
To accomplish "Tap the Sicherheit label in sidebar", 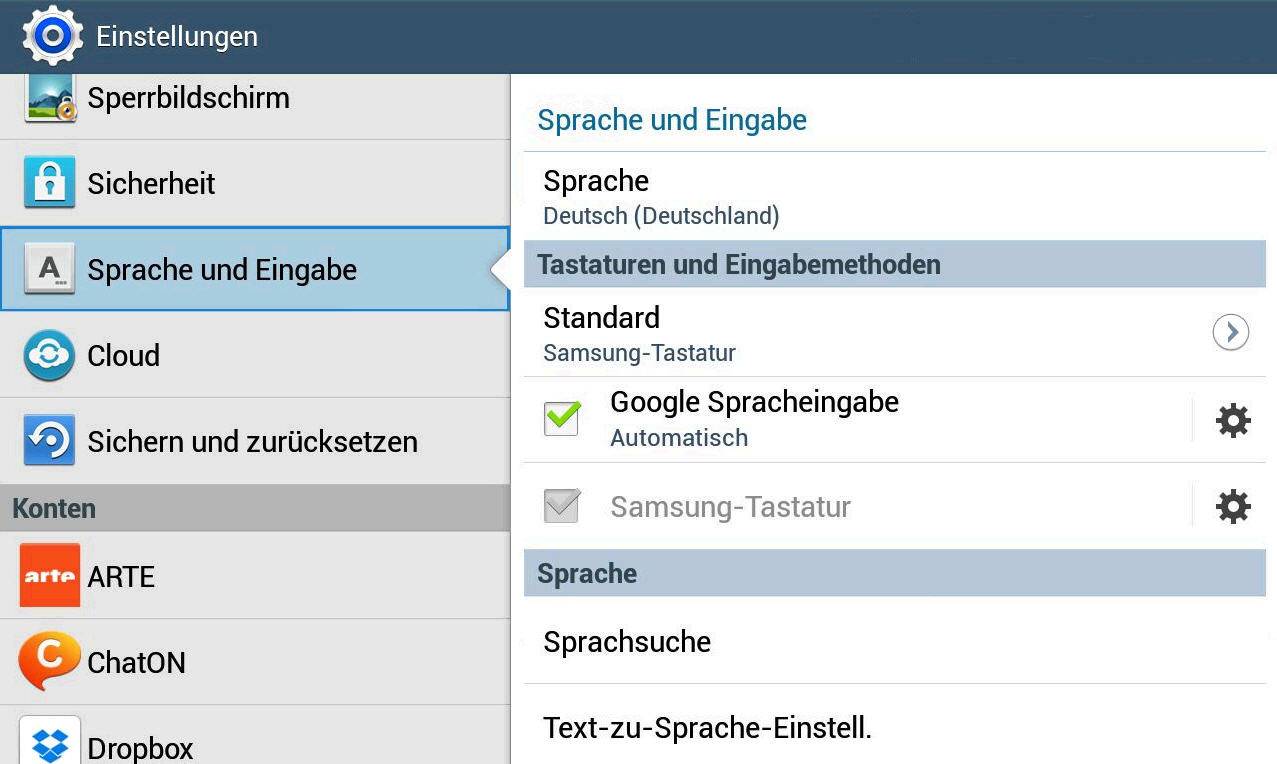I will [x=152, y=184].
